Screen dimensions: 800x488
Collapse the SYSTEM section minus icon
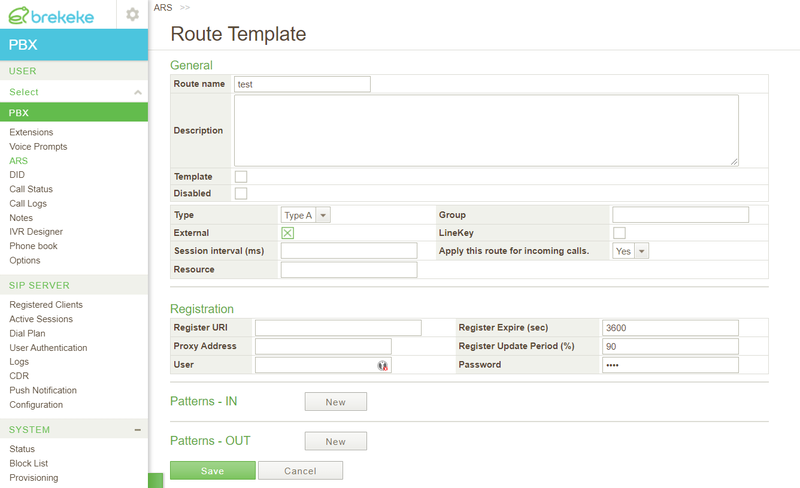138,430
